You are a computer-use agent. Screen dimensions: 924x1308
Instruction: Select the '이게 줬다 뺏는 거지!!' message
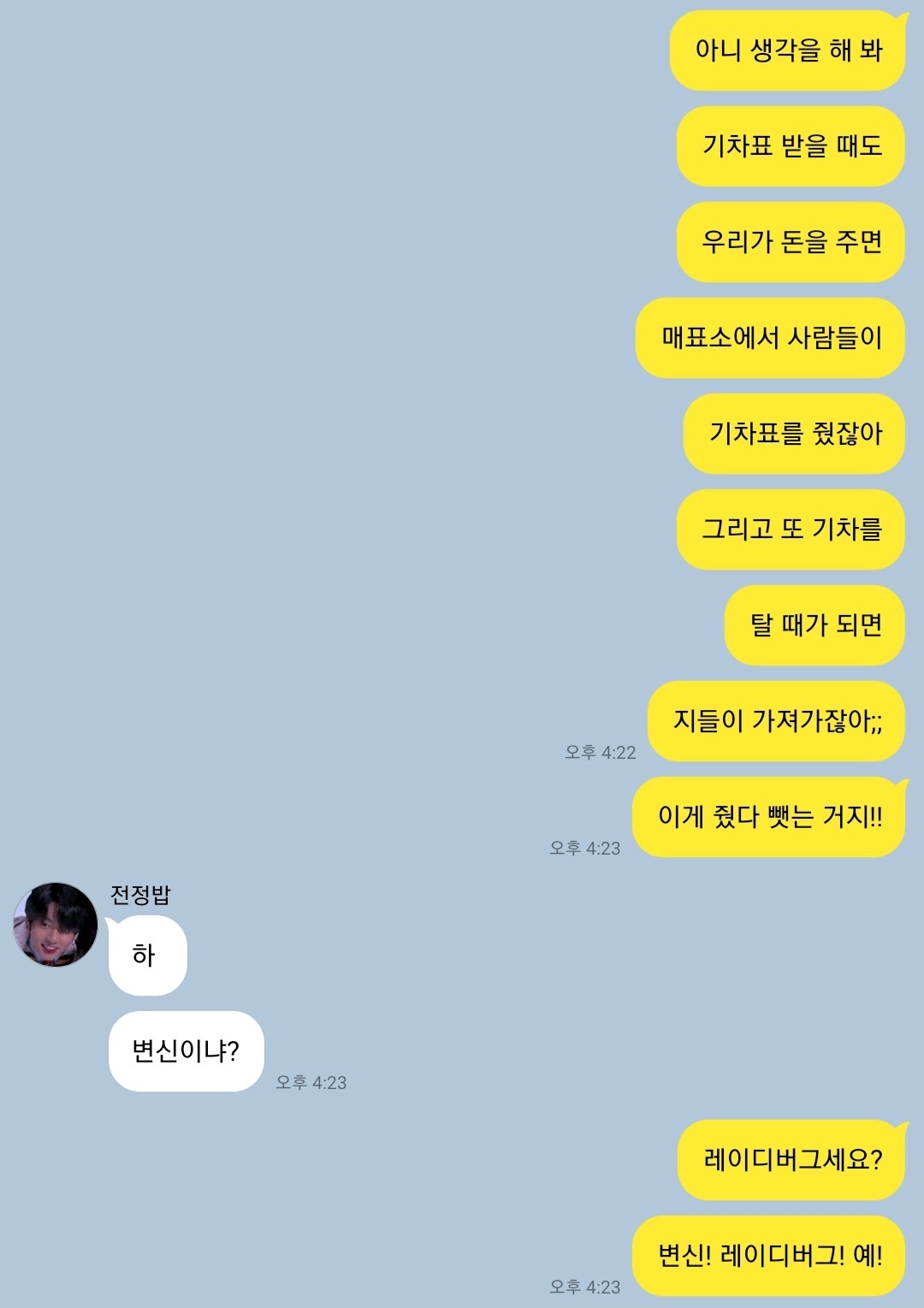coord(769,817)
